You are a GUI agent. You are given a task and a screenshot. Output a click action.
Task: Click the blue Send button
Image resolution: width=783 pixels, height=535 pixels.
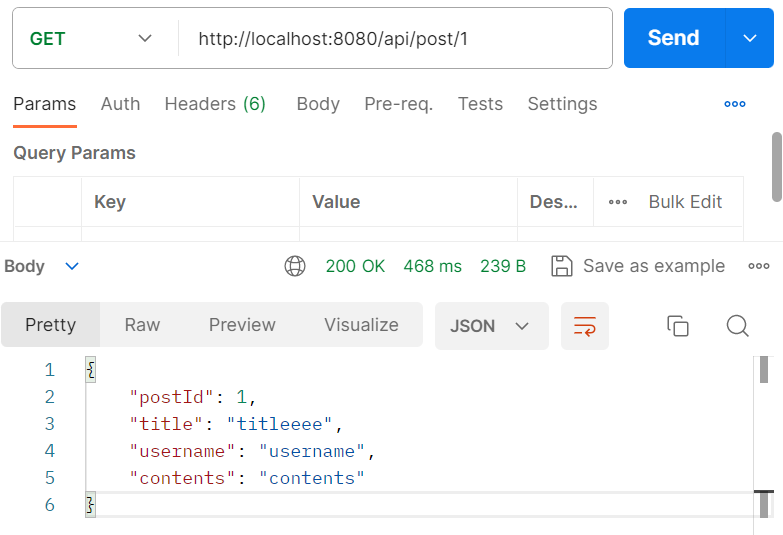(x=674, y=38)
